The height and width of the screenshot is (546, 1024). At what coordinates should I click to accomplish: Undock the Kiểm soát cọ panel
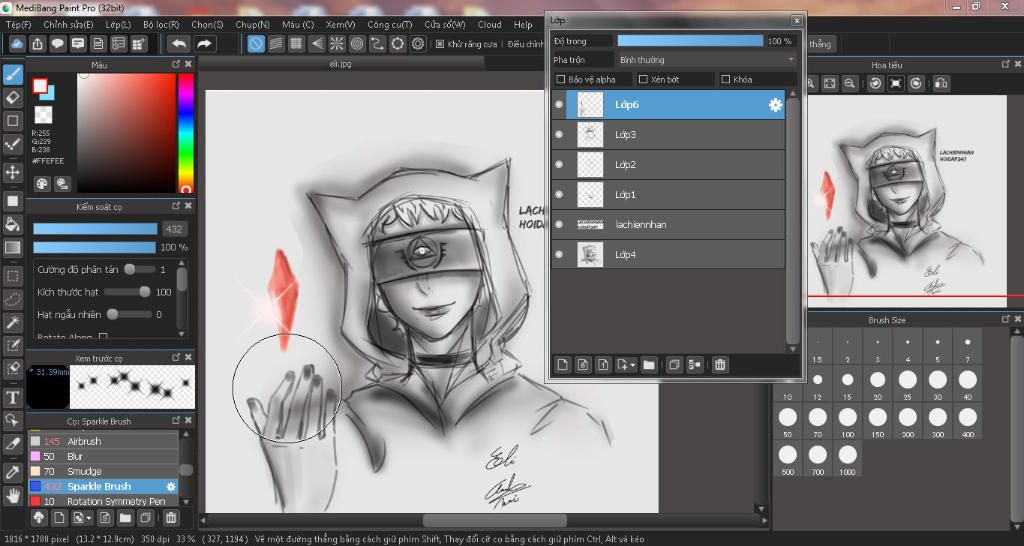pos(176,206)
